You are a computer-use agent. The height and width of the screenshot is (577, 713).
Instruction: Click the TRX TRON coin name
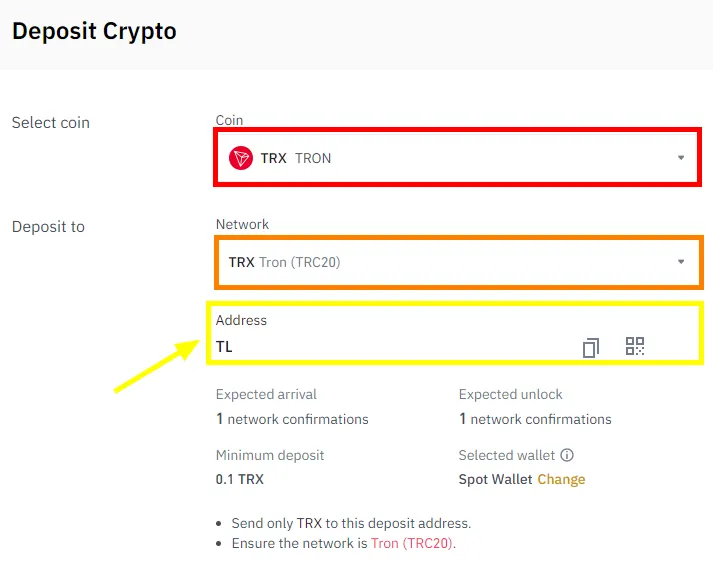[296, 158]
